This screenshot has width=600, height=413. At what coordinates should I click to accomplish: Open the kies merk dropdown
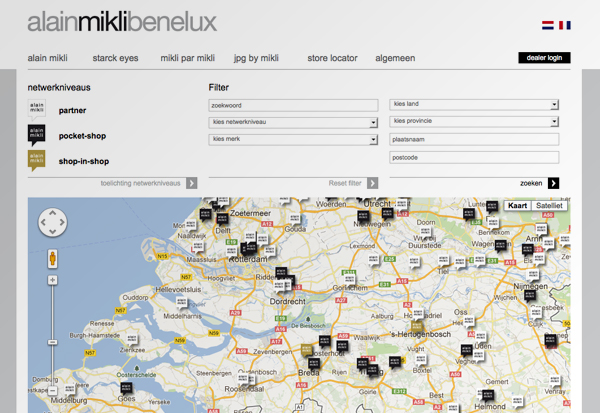point(293,139)
